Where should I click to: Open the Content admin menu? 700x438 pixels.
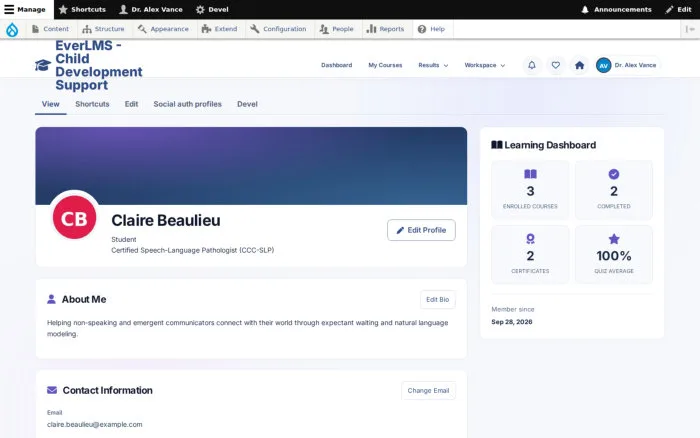tap(50, 29)
